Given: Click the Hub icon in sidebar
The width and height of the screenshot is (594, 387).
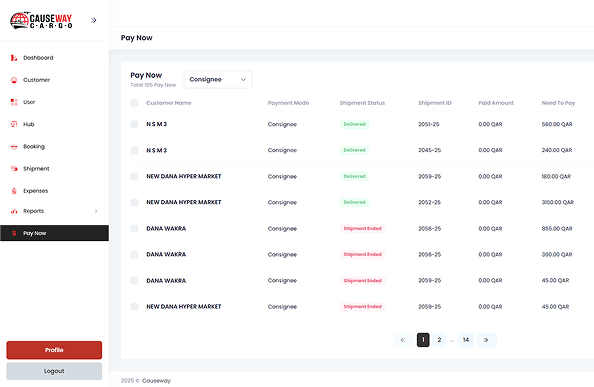Looking at the screenshot, I should click(x=14, y=124).
